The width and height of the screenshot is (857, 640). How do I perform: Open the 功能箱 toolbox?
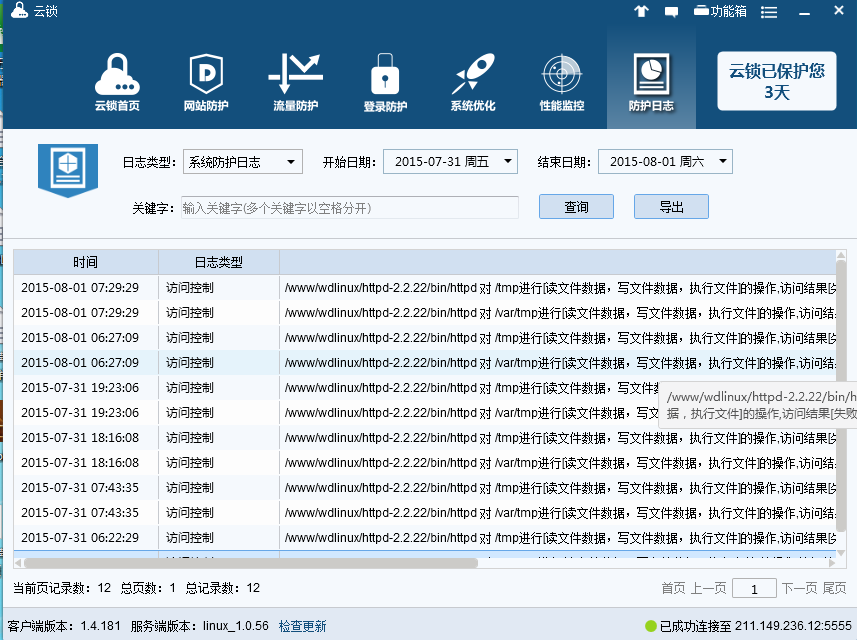coord(720,11)
